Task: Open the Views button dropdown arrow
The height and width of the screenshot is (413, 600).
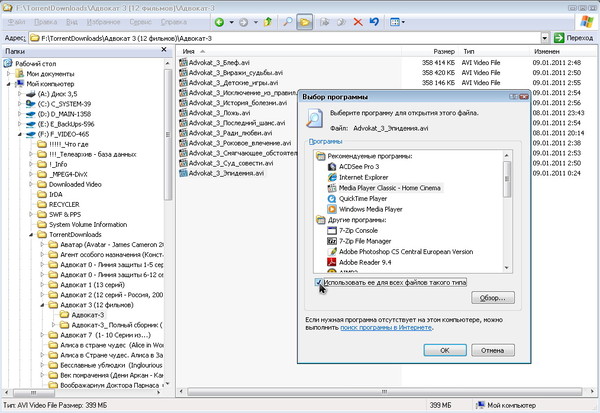Action: point(403,22)
